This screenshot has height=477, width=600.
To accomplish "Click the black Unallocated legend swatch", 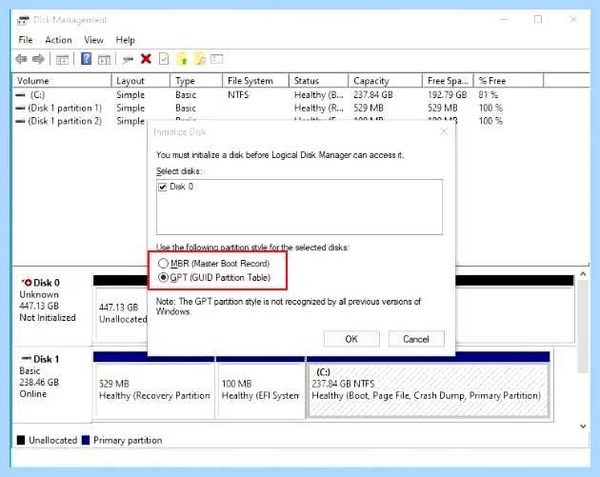I will (x=21, y=440).
